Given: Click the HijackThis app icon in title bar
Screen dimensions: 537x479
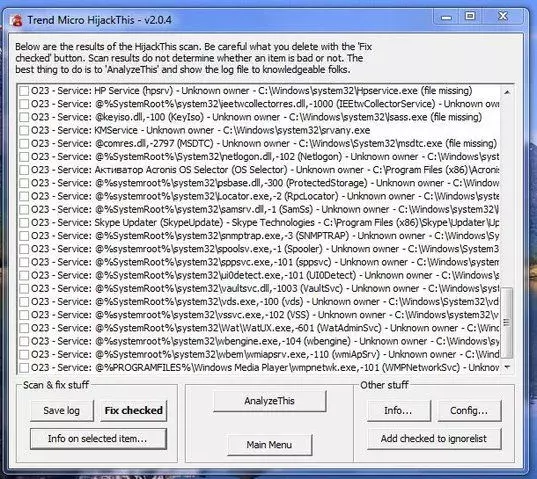Looking at the screenshot, I should tap(17, 20).
